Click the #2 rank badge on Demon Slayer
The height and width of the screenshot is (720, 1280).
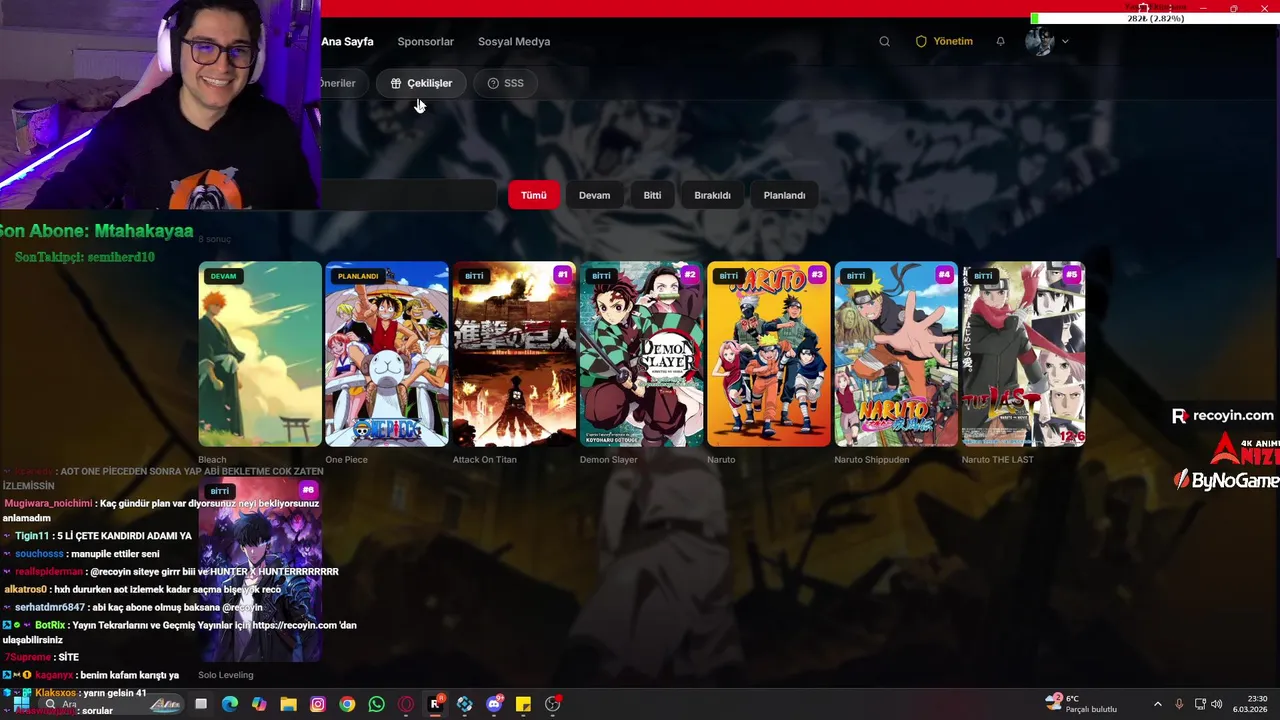click(689, 275)
